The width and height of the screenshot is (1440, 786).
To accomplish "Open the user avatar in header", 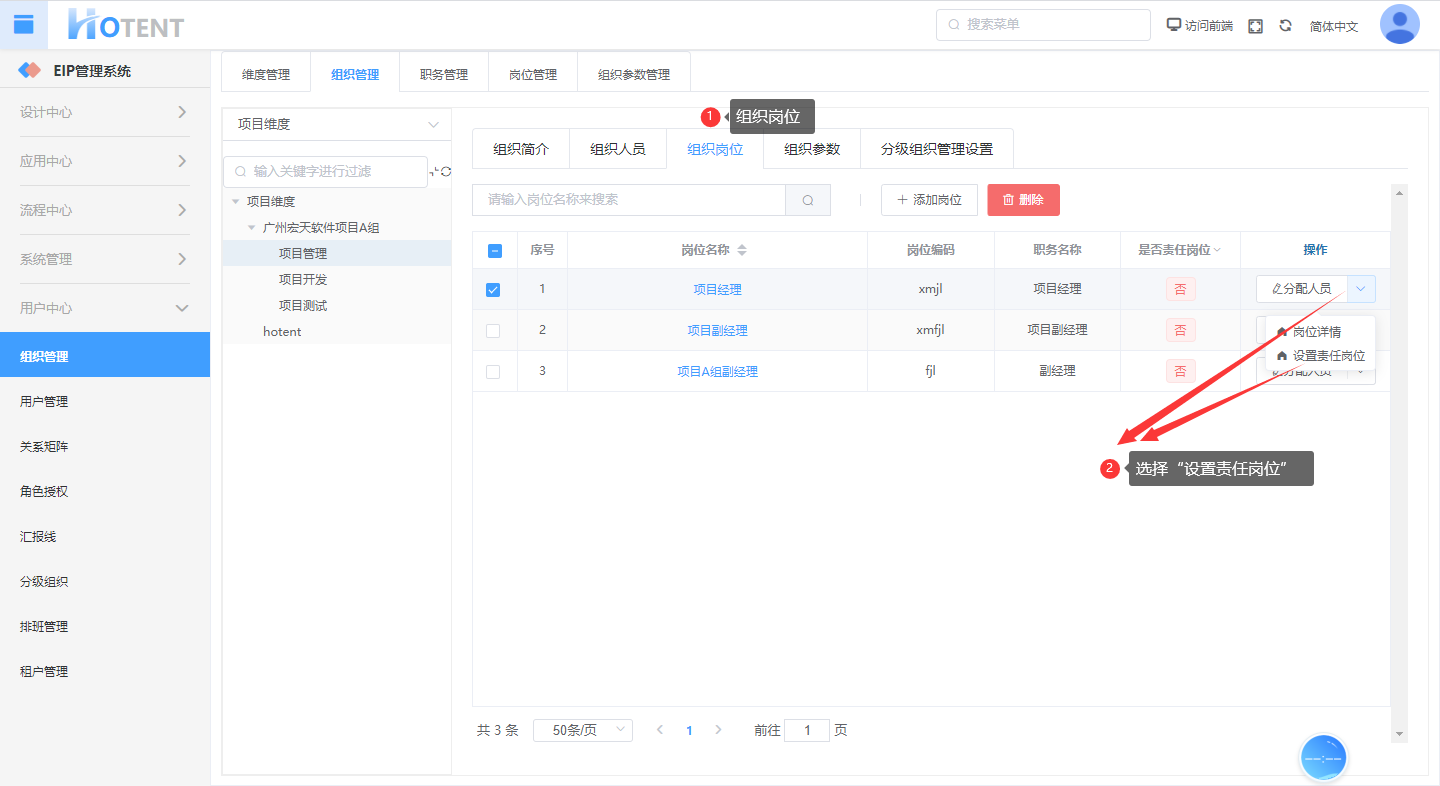I will [x=1399, y=25].
